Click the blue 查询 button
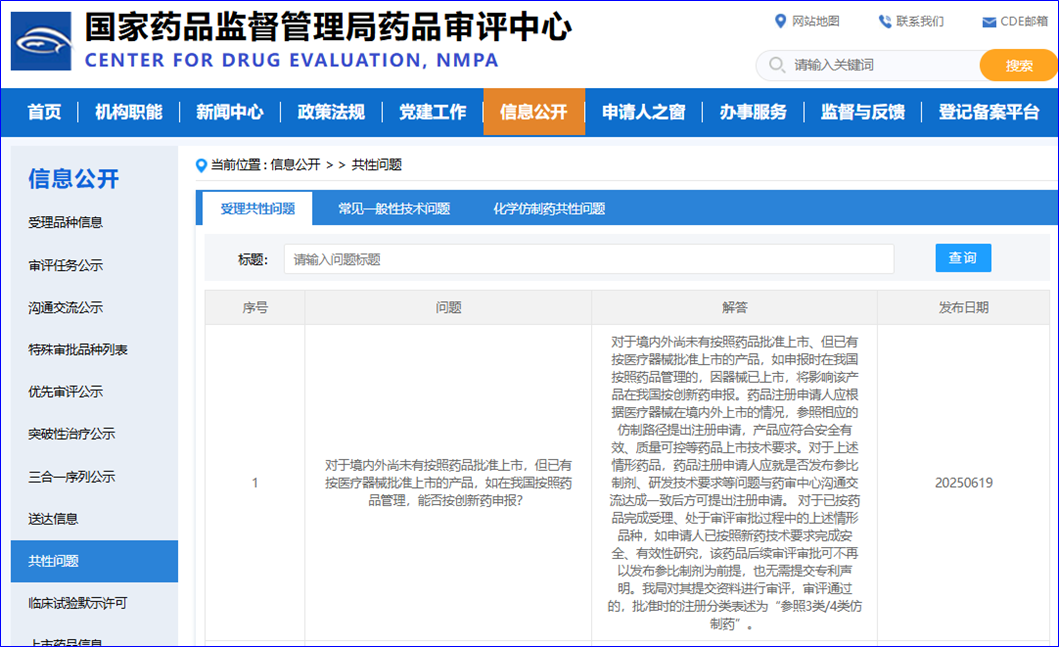The height and width of the screenshot is (647, 1059). (963, 258)
